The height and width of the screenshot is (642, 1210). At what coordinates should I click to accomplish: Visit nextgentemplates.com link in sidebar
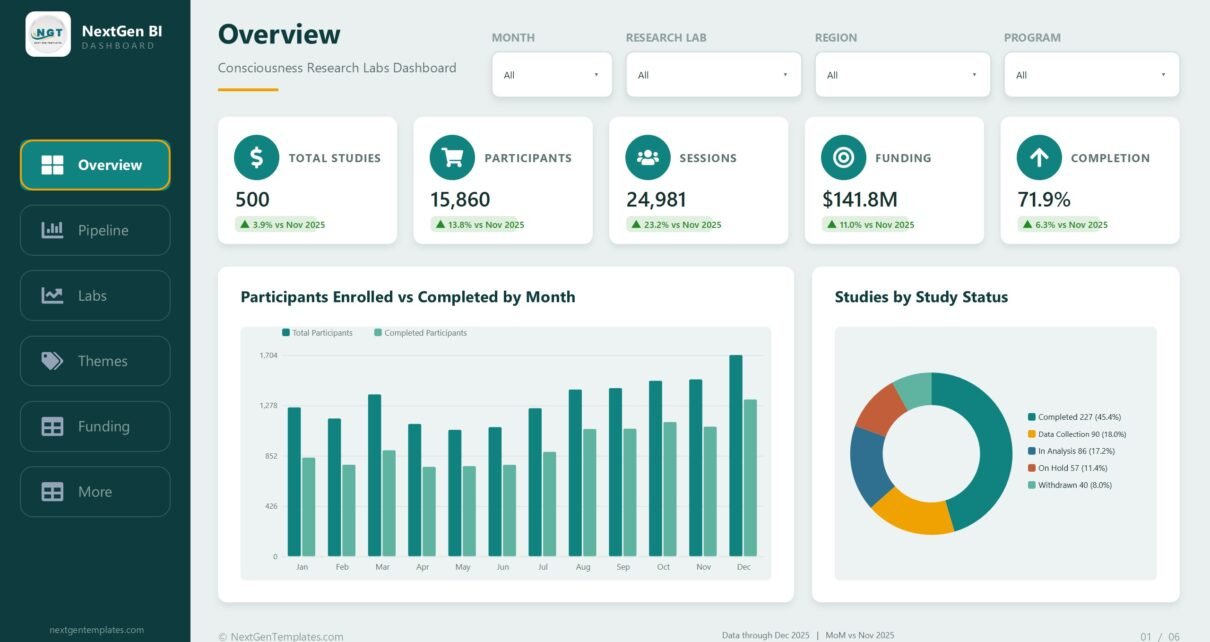click(97, 630)
